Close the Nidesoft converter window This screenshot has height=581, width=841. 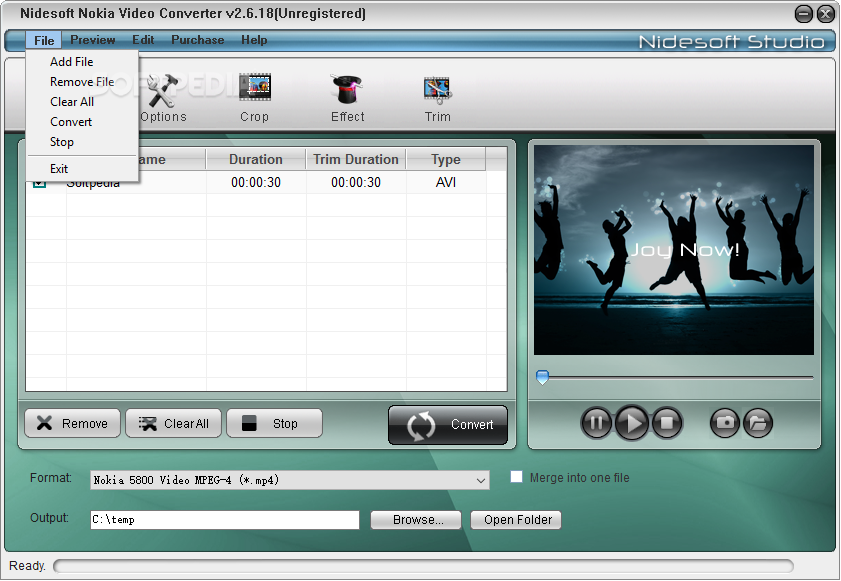tap(825, 14)
